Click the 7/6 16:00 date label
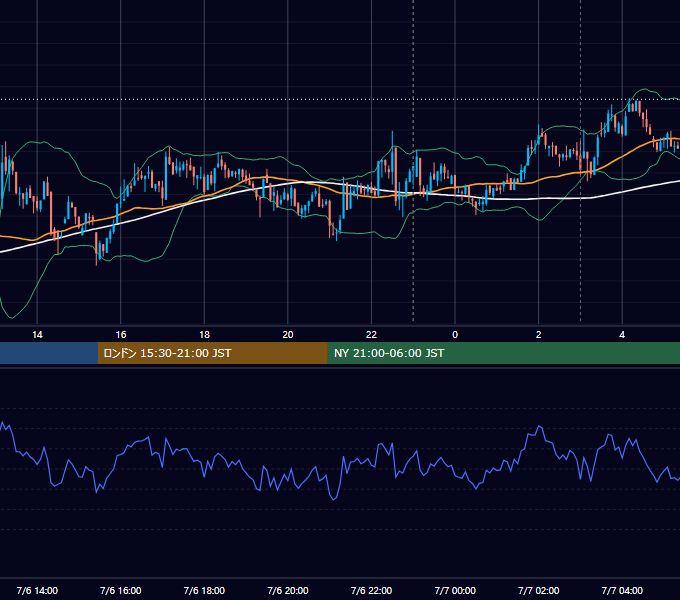Image resolution: width=680 pixels, height=600 pixels. (x=121, y=590)
